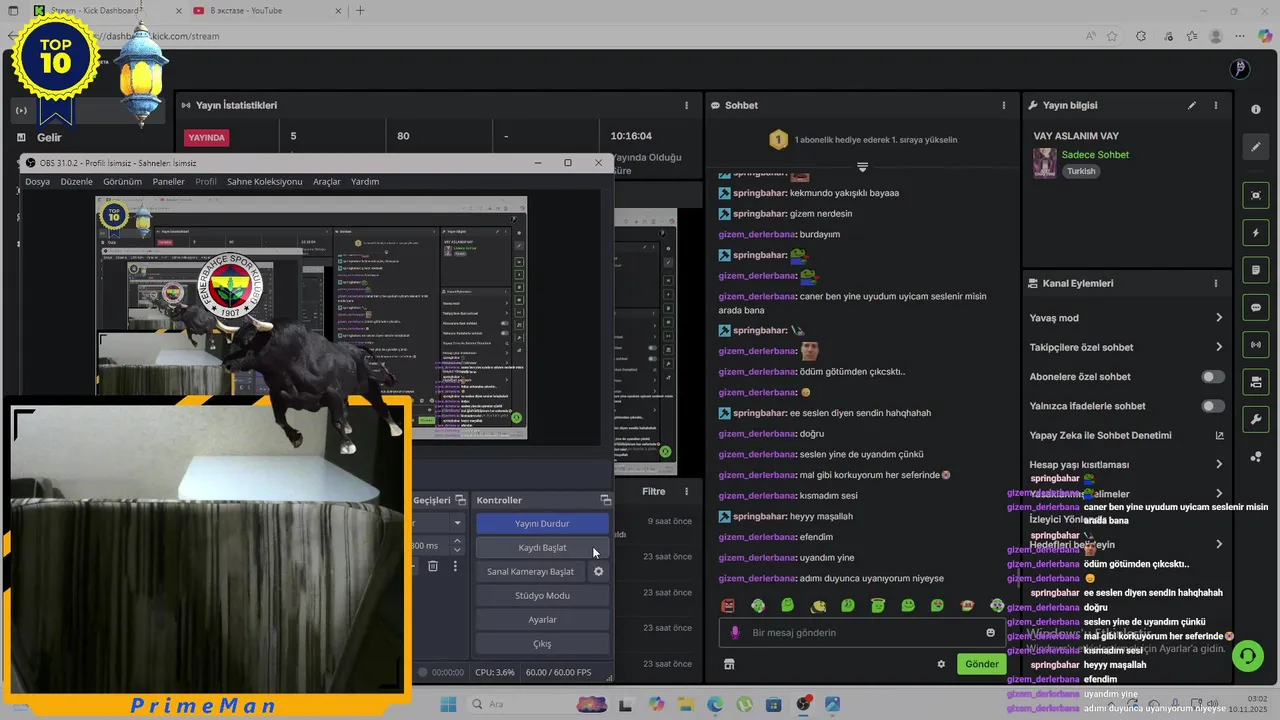The image size is (1280, 720).
Task: Open a new browser tab
Action: click(360, 11)
